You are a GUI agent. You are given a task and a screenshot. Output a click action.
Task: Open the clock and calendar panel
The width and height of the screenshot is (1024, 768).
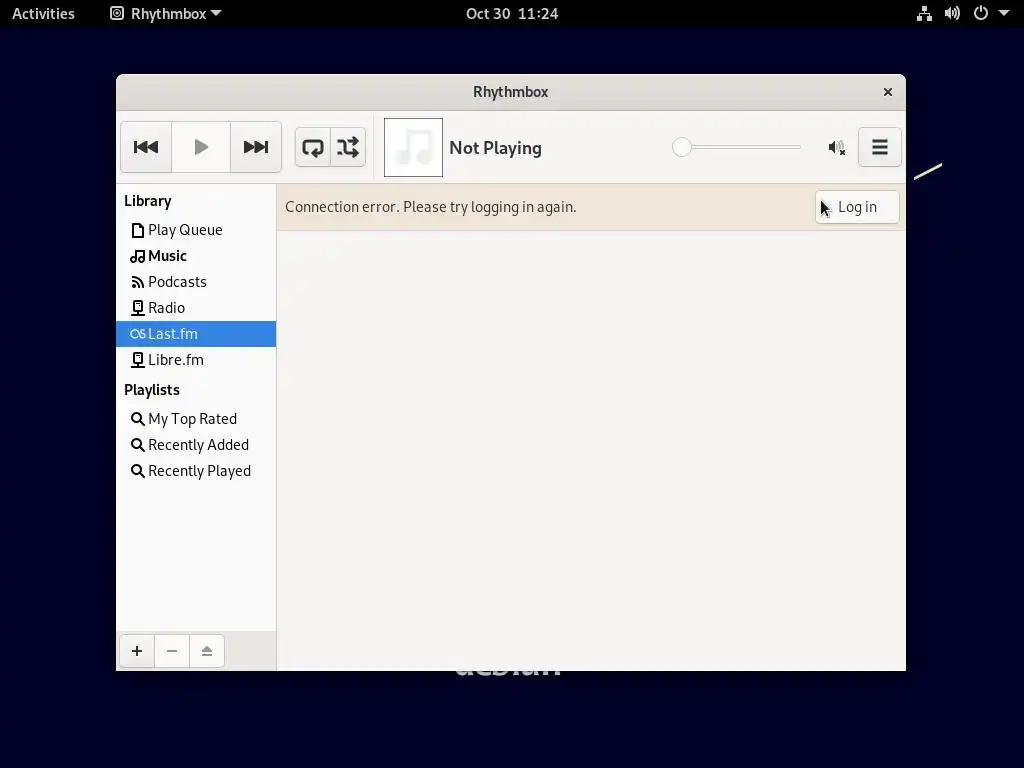point(512,14)
